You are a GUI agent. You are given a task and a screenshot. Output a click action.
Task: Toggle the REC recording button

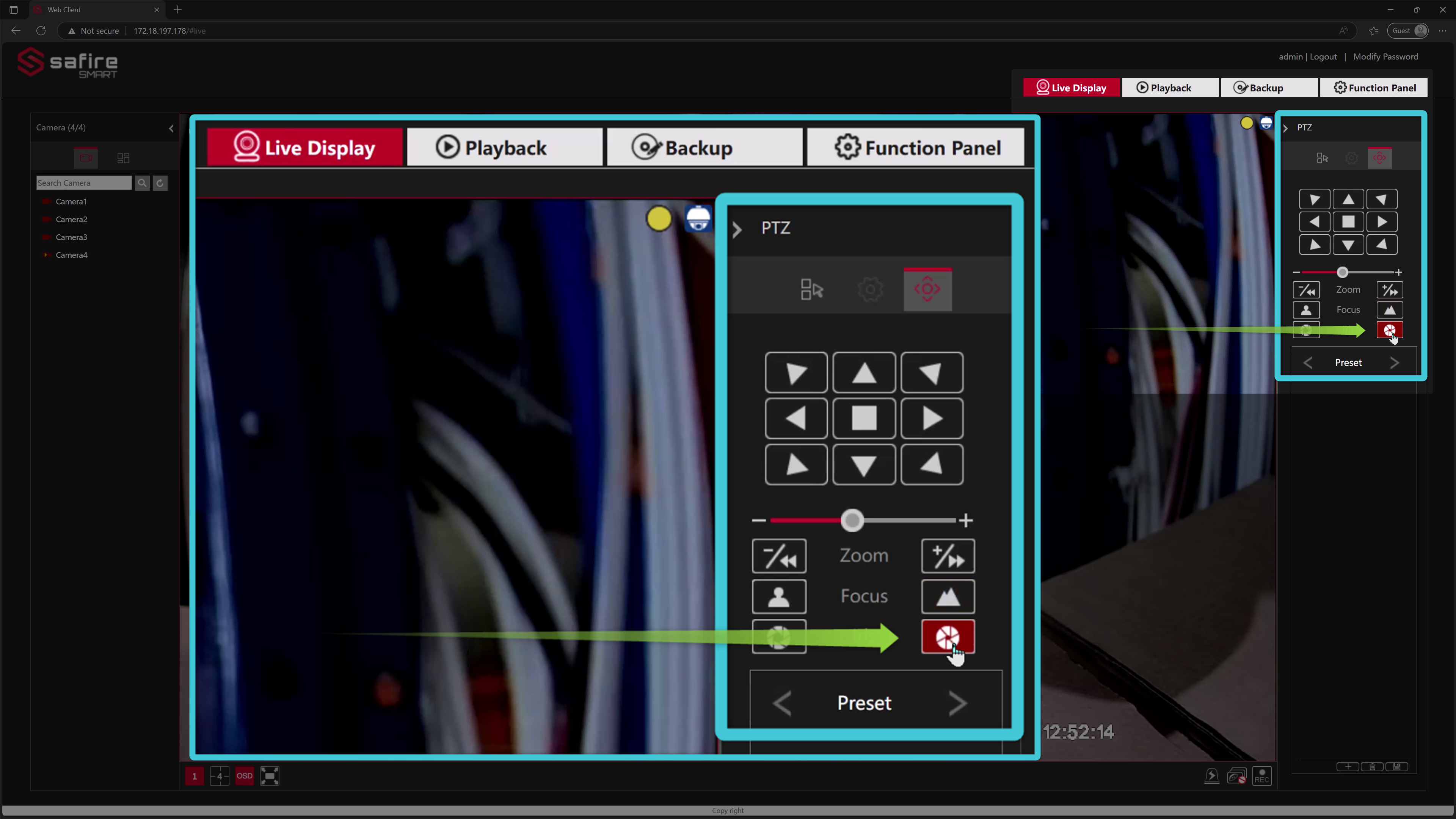[1261, 775]
